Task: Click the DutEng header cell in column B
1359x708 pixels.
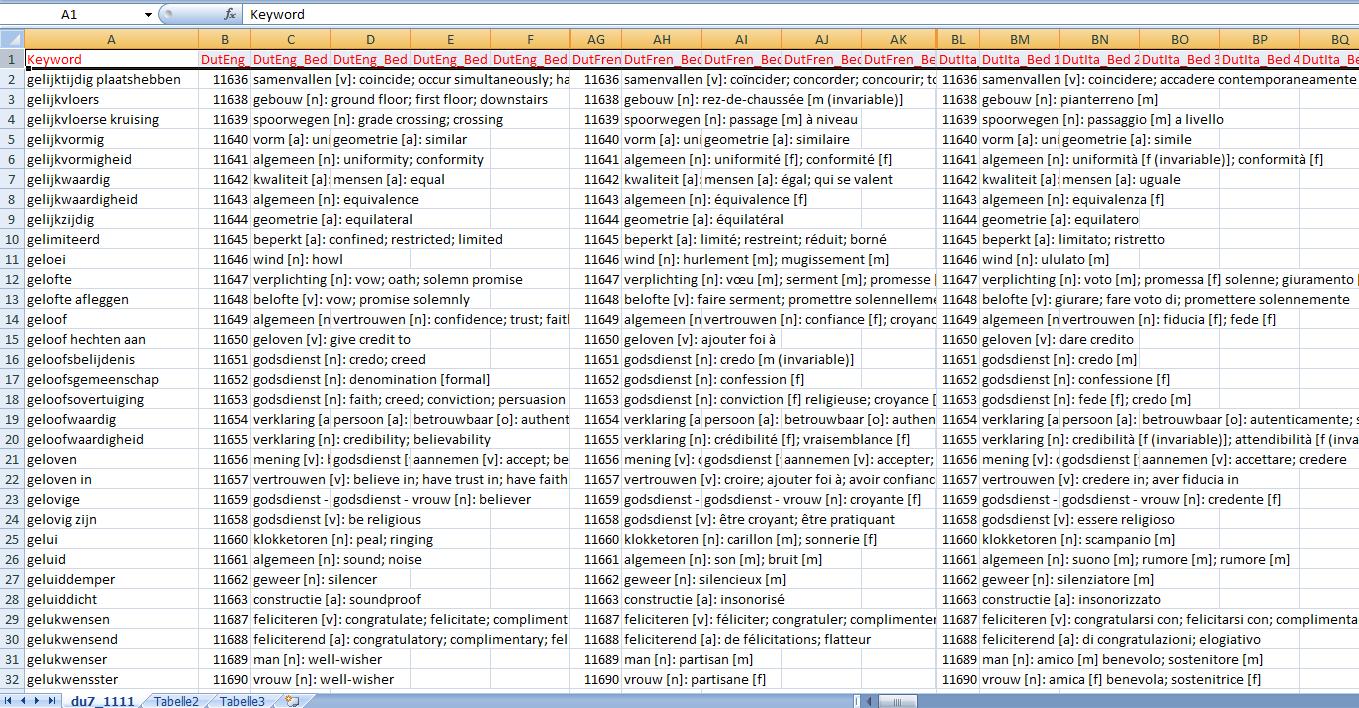Action: point(225,59)
